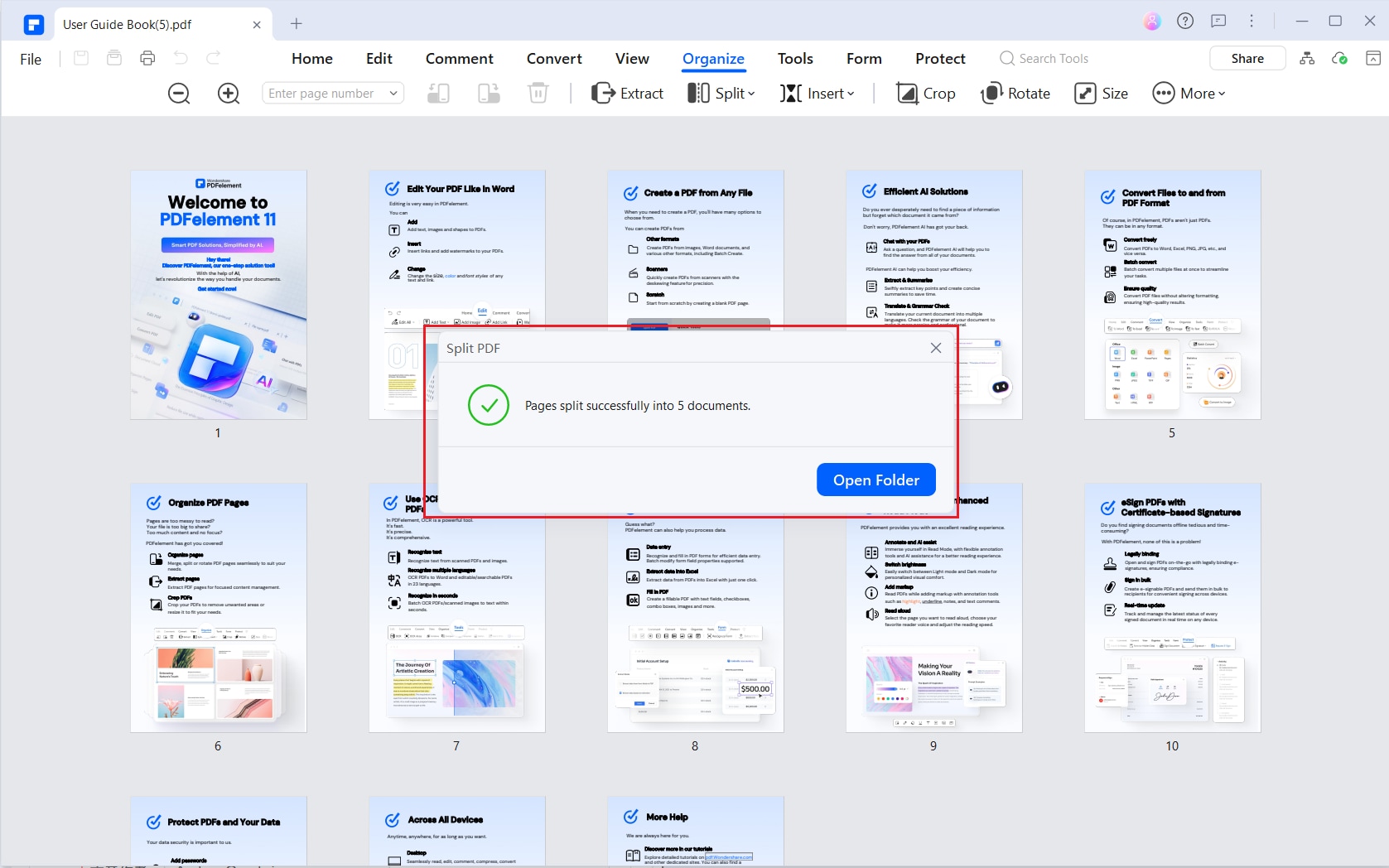Select More Help page thumbnail
Viewport: 1389px width, 868px height.
tap(696, 832)
